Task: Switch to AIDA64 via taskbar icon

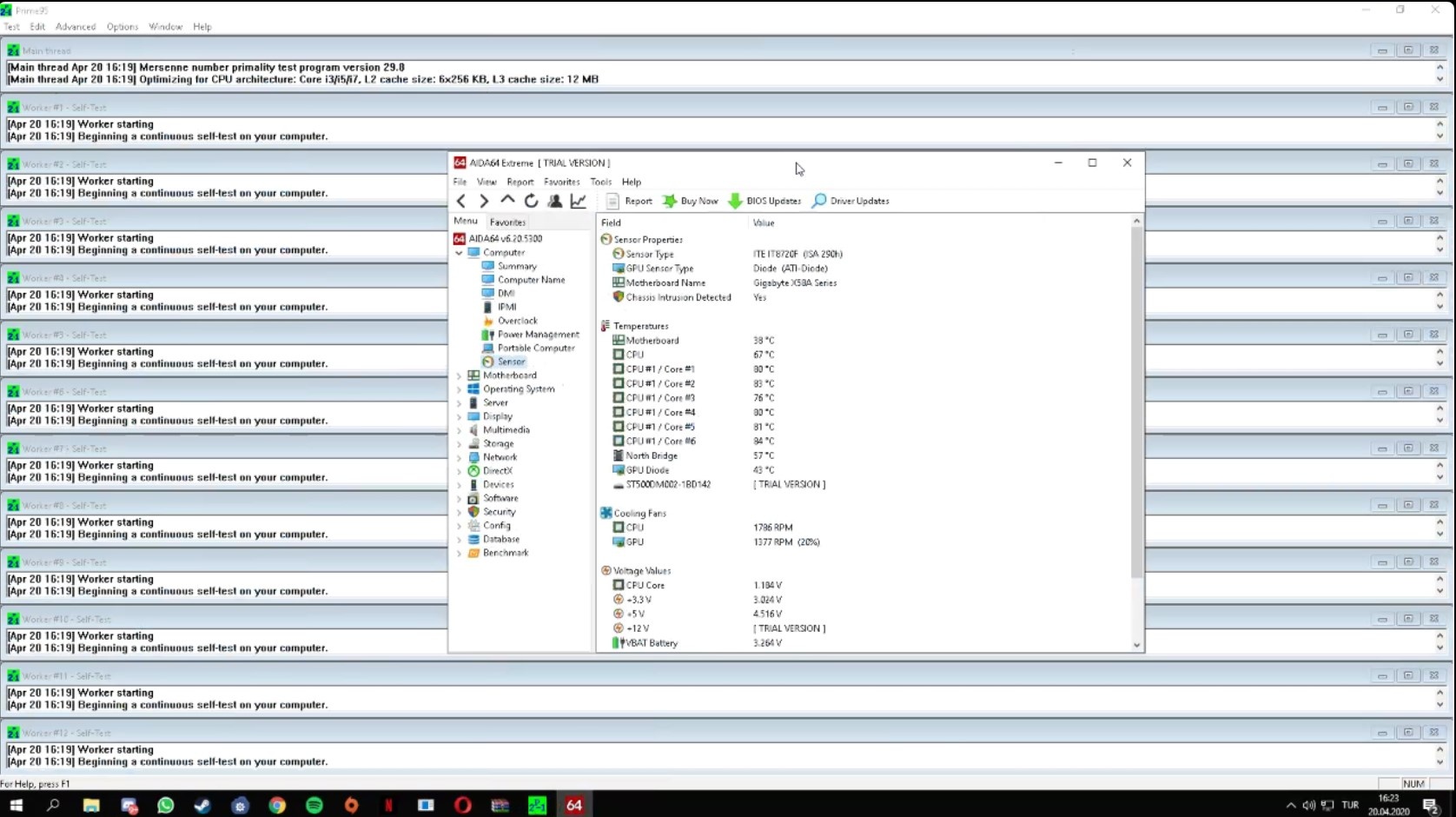Action: point(574,805)
